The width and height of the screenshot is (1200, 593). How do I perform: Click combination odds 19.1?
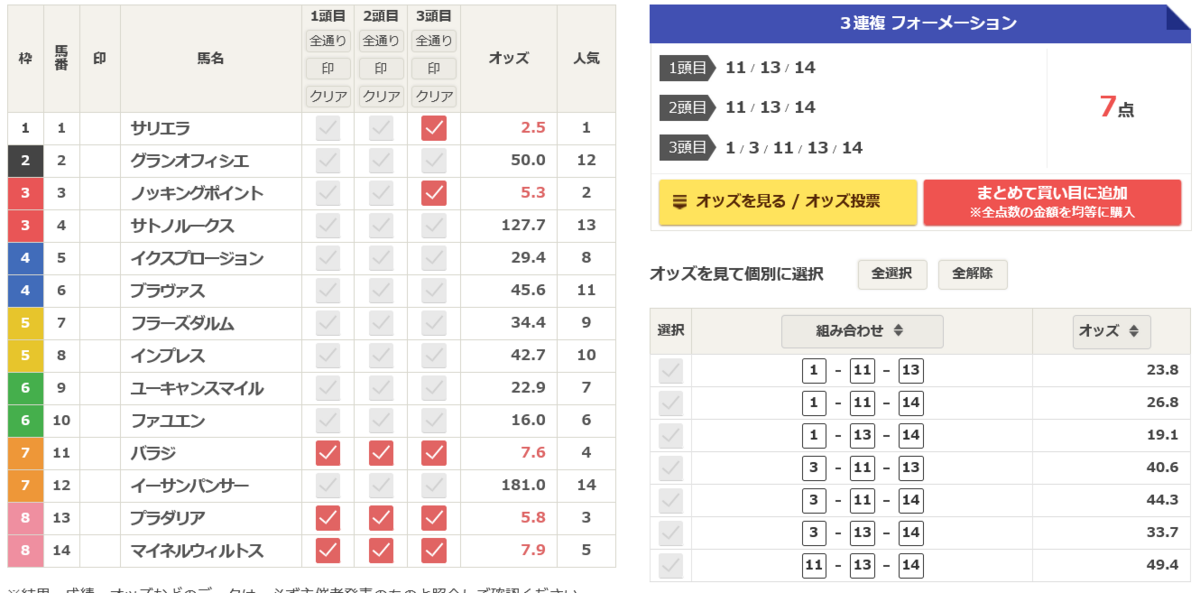point(1162,436)
